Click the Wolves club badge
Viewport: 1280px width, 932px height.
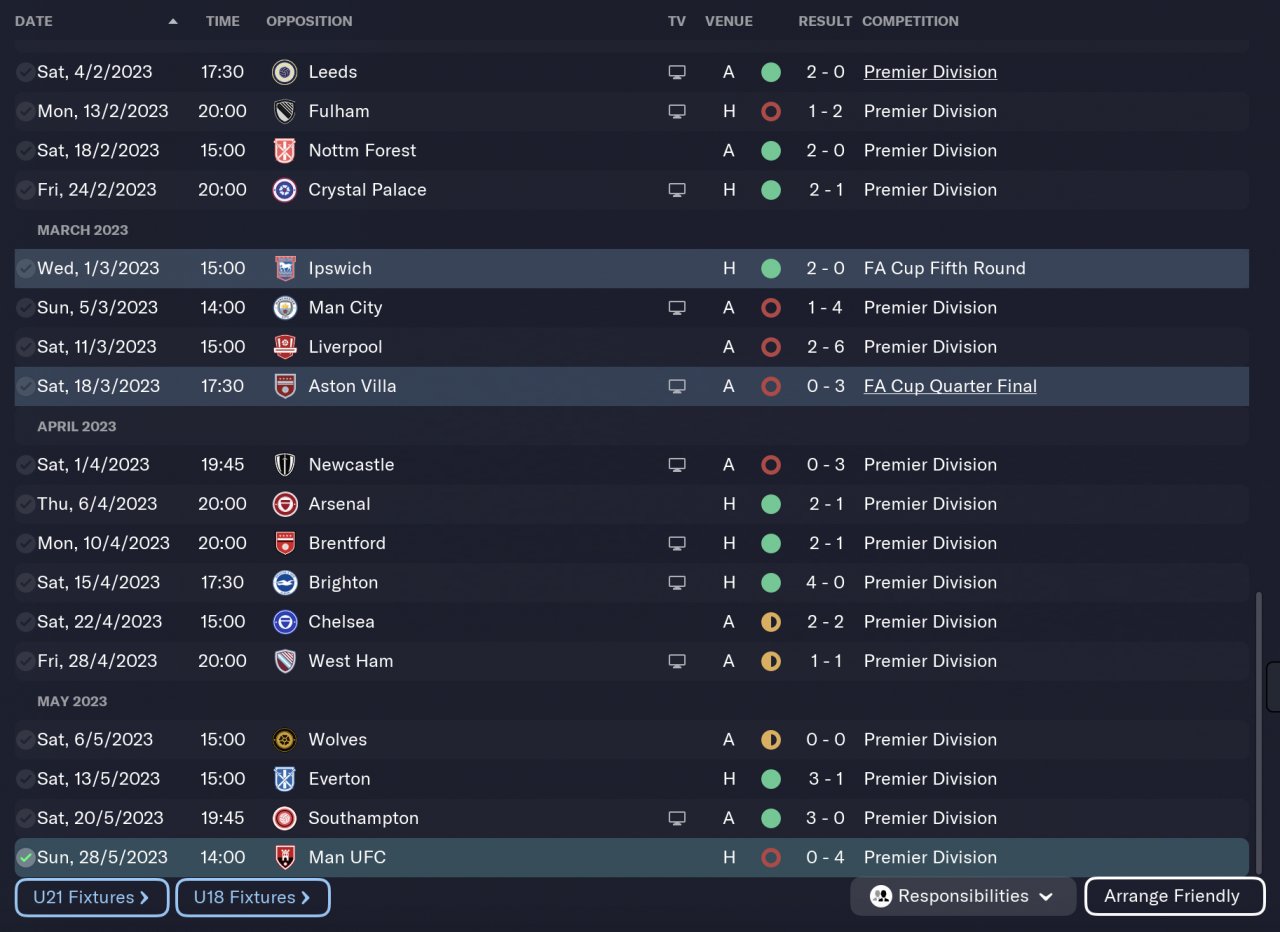285,740
